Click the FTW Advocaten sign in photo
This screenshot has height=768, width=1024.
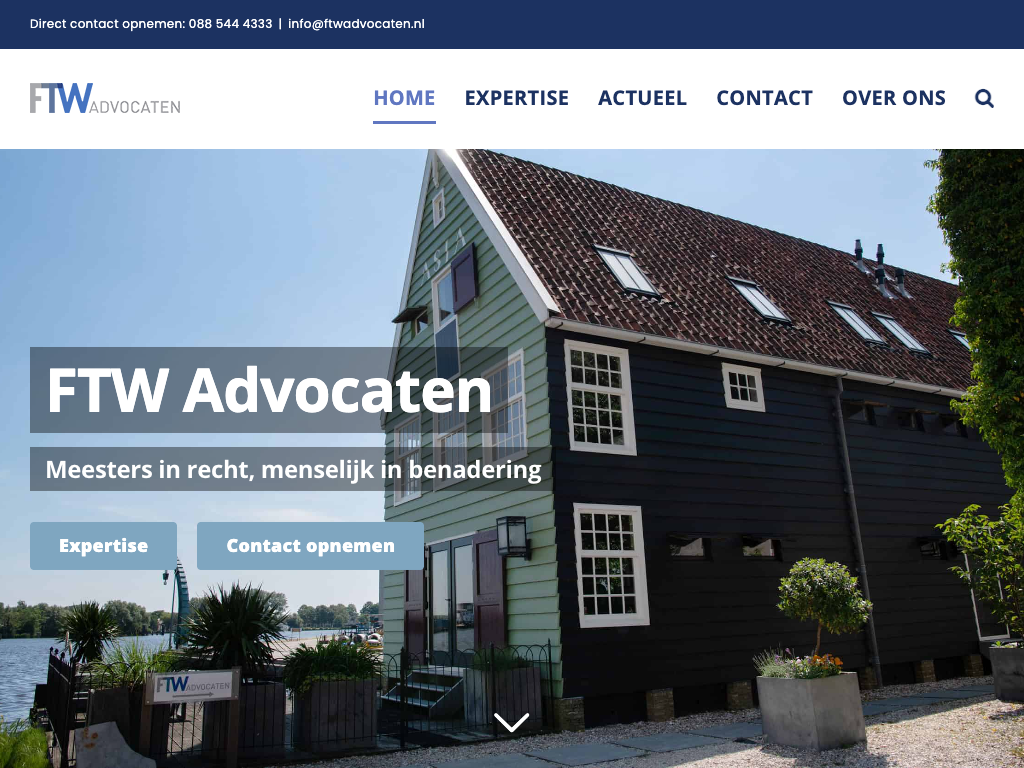pyautogui.click(x=193, y=686)
